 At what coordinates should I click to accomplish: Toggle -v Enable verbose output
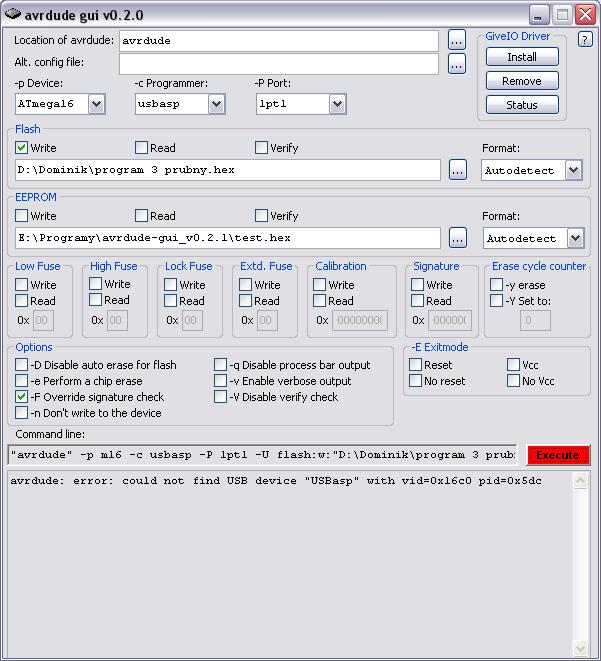pos(220,381)
